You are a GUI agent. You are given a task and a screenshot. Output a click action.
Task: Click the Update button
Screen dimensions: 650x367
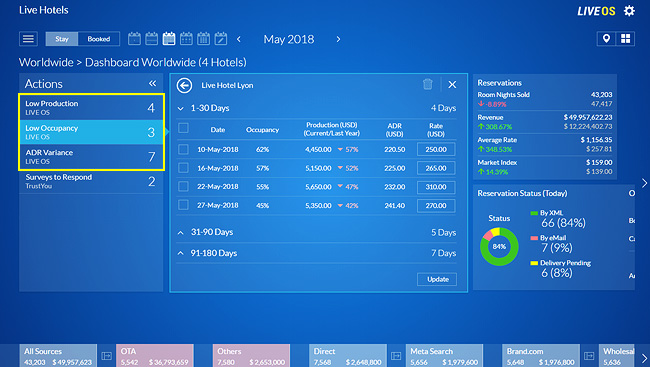pos(437,279)
